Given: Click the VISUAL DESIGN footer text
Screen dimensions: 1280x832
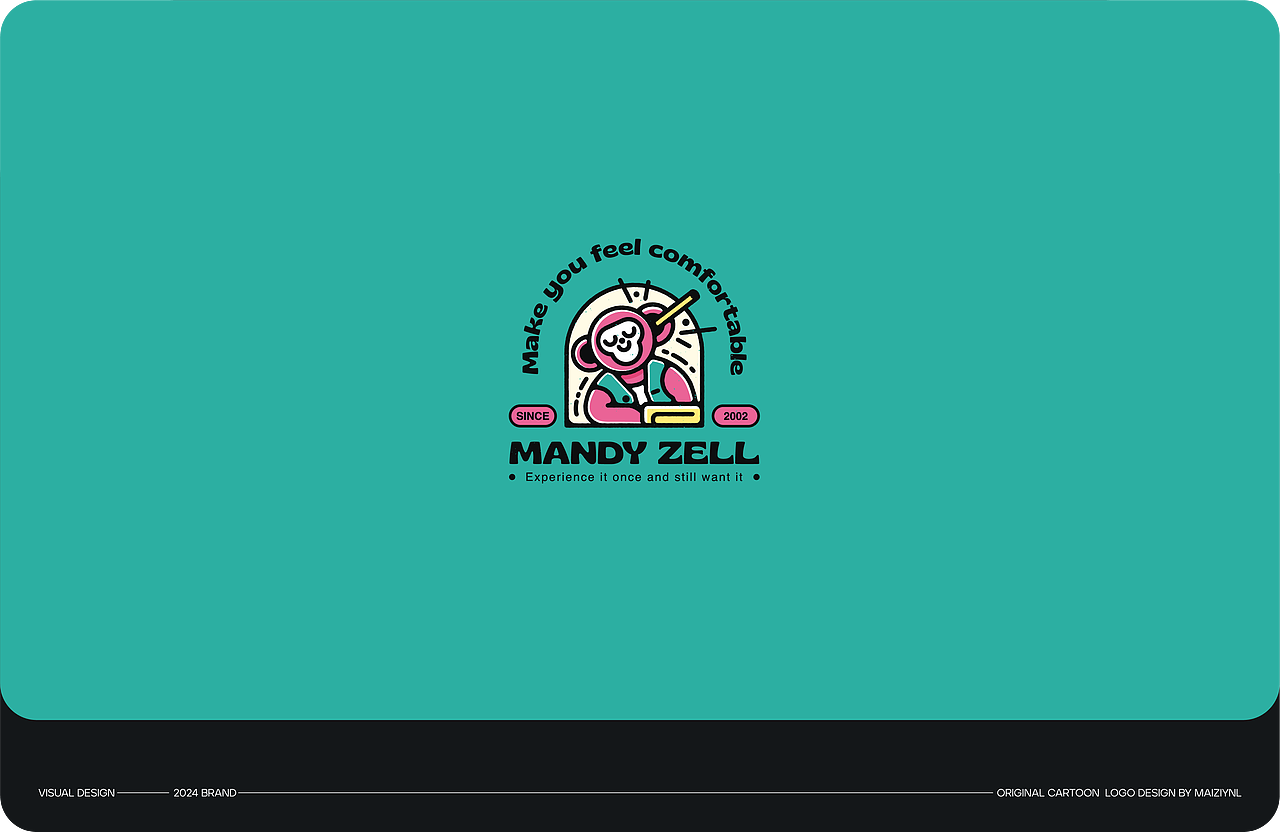Looking at the screenshot, I should point(77,793).
